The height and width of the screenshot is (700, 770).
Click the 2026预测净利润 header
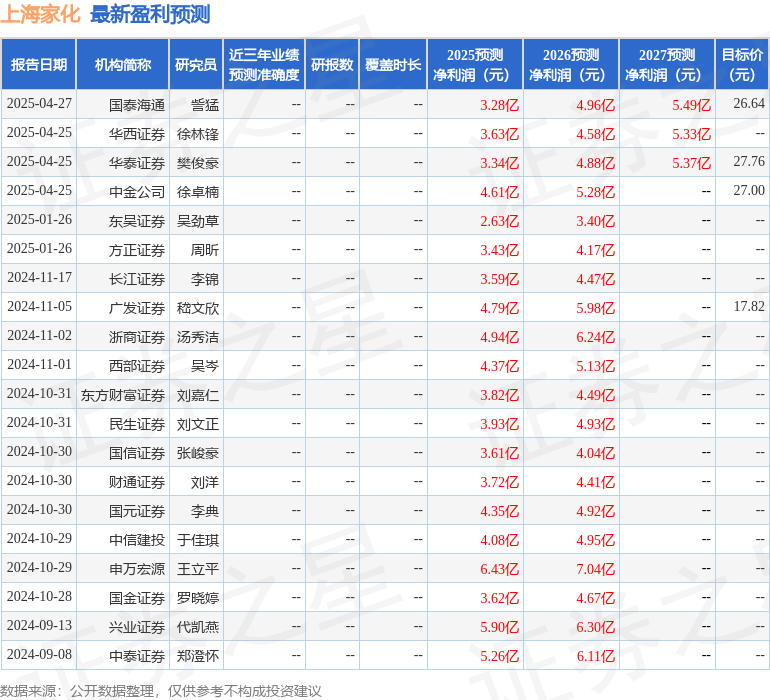[x=571, y=64]
